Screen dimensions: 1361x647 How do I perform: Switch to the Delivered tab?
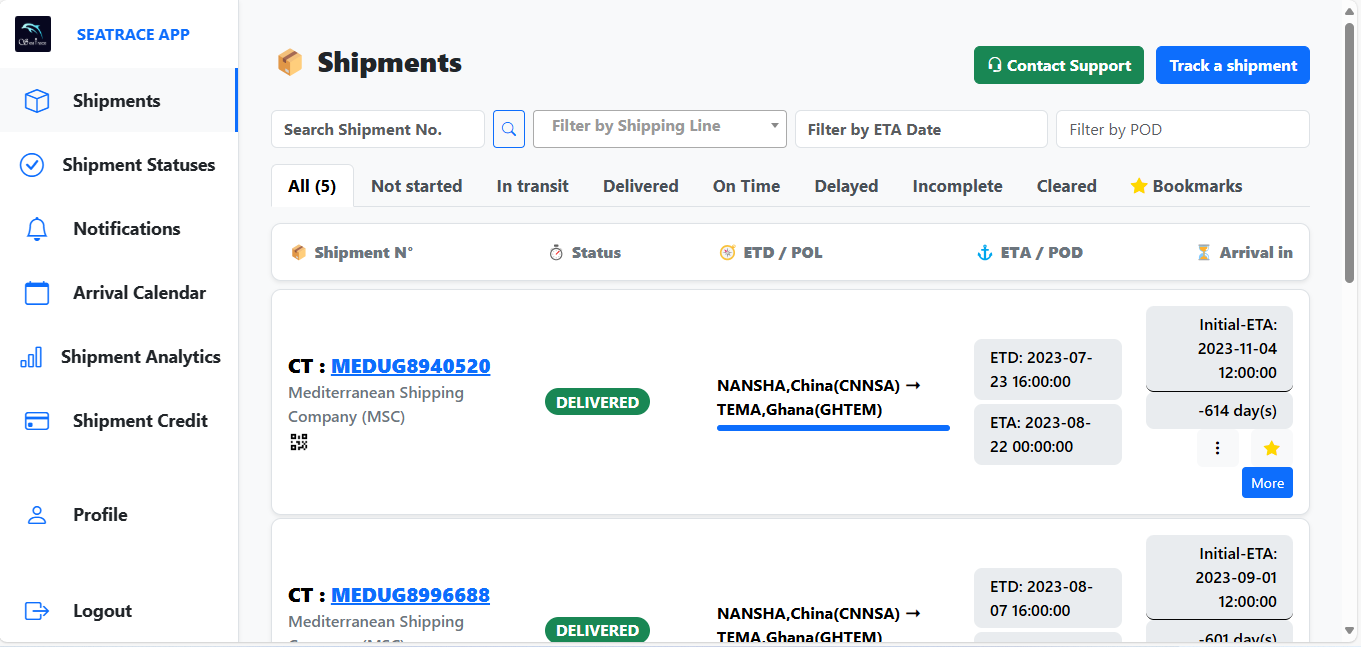pos(641,186)
